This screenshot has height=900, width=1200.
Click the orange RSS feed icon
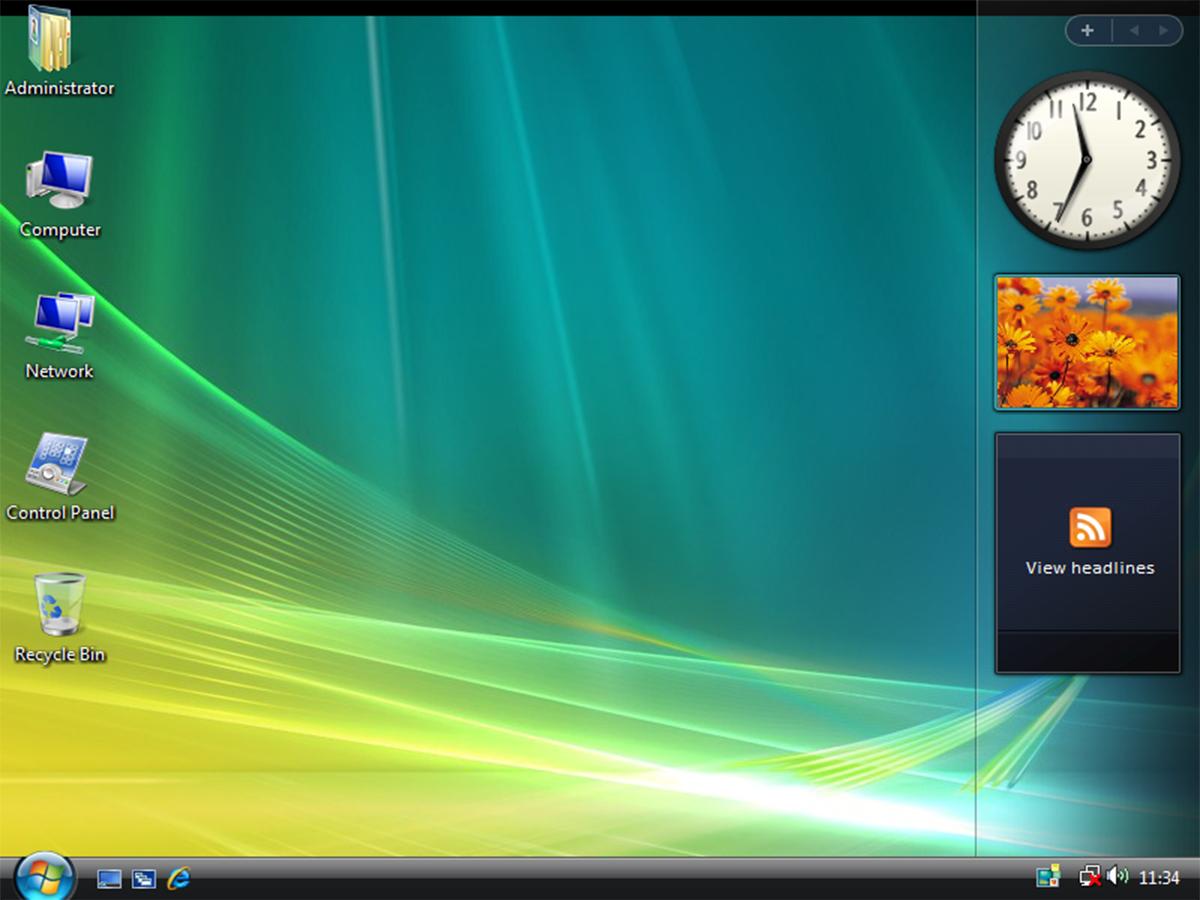[x=1090, y=527]
